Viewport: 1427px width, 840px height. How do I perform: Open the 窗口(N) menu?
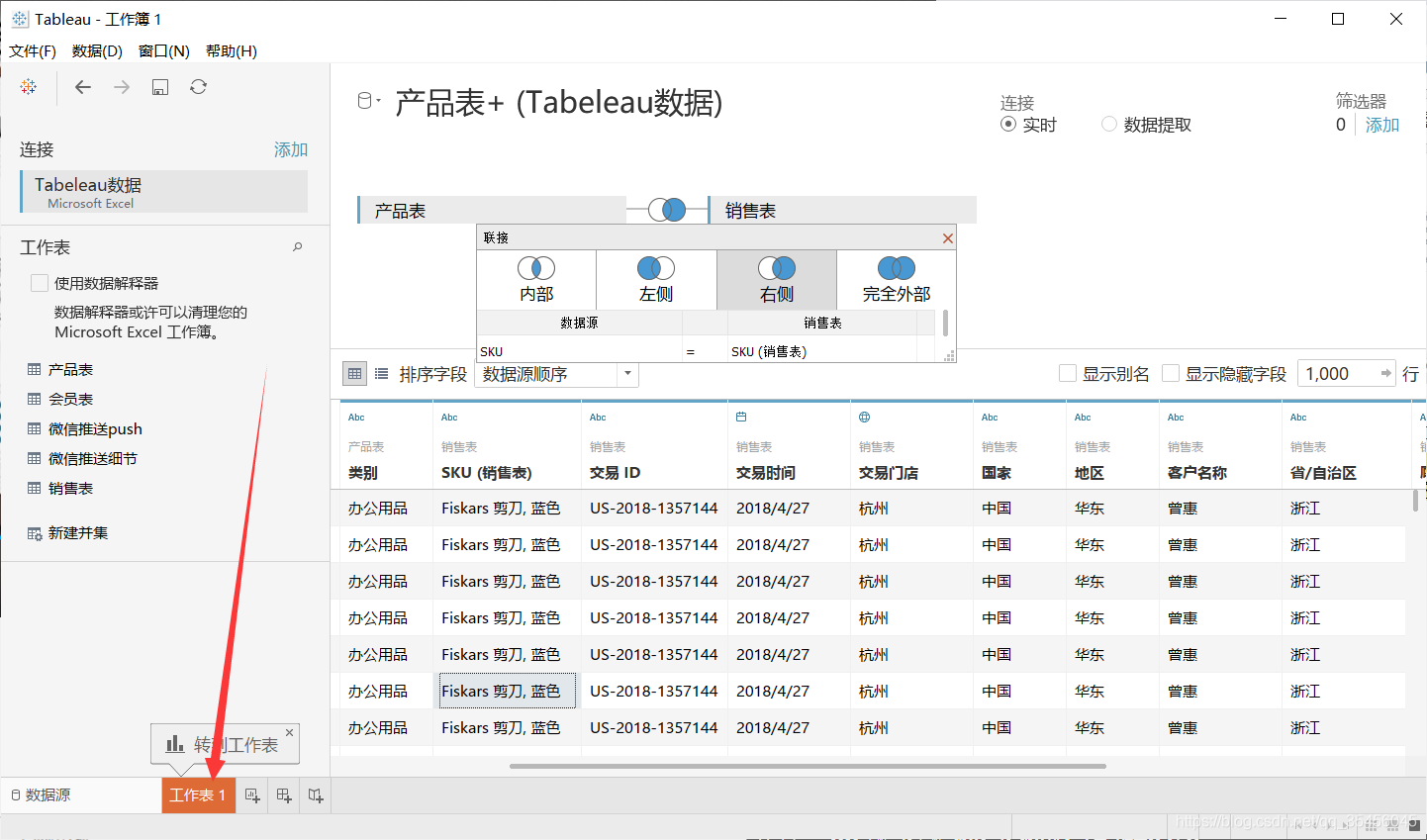(164, 50)
